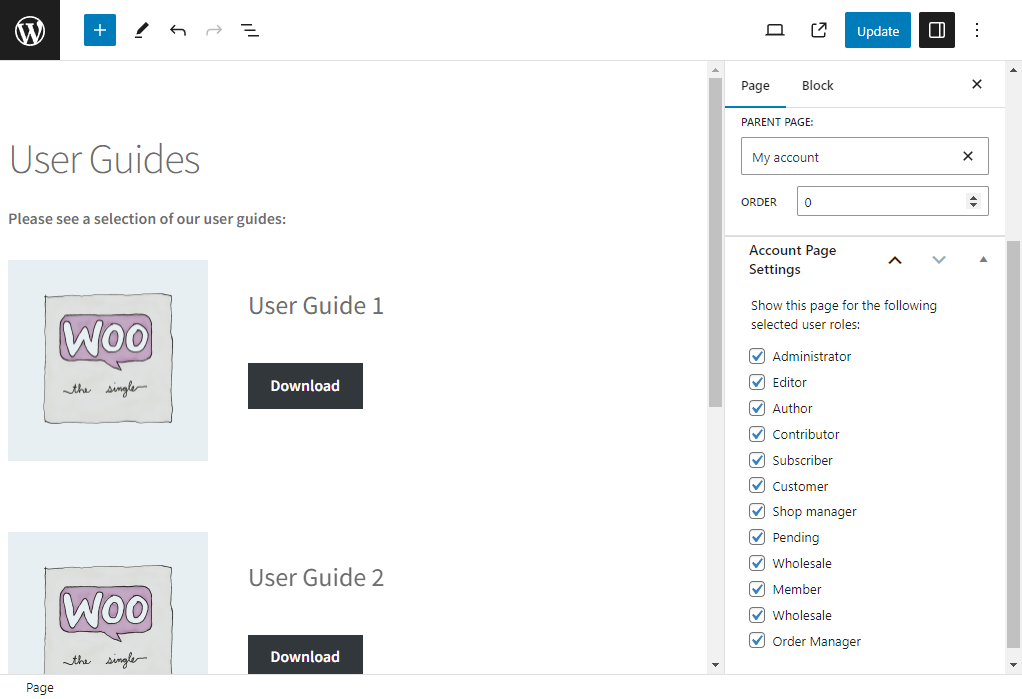The height and width of the screenshot is (699, 1022).
Task: Clear the My account parent page selection
Action: (x=967, y=156)
